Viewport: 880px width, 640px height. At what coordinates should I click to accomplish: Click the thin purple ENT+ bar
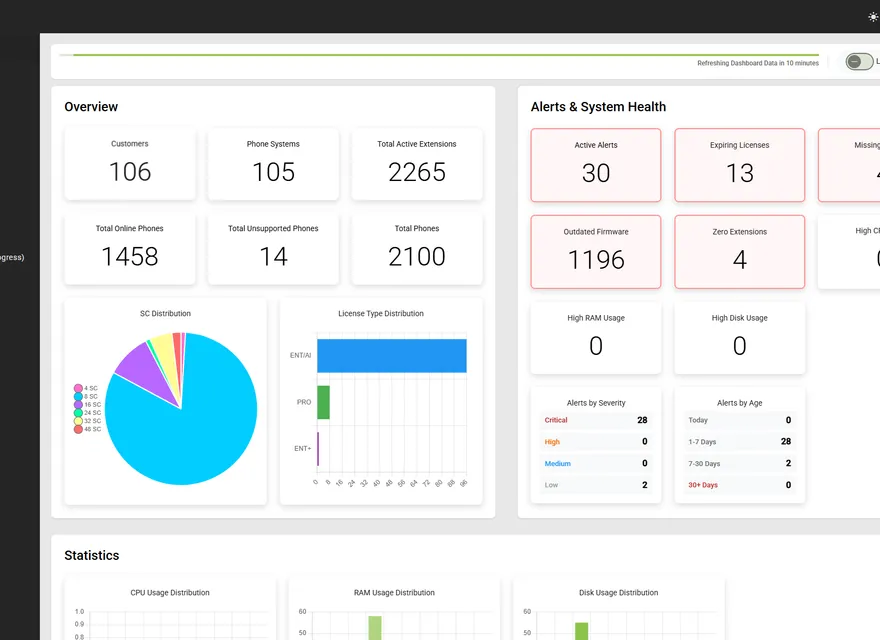(x=318, y=449)
